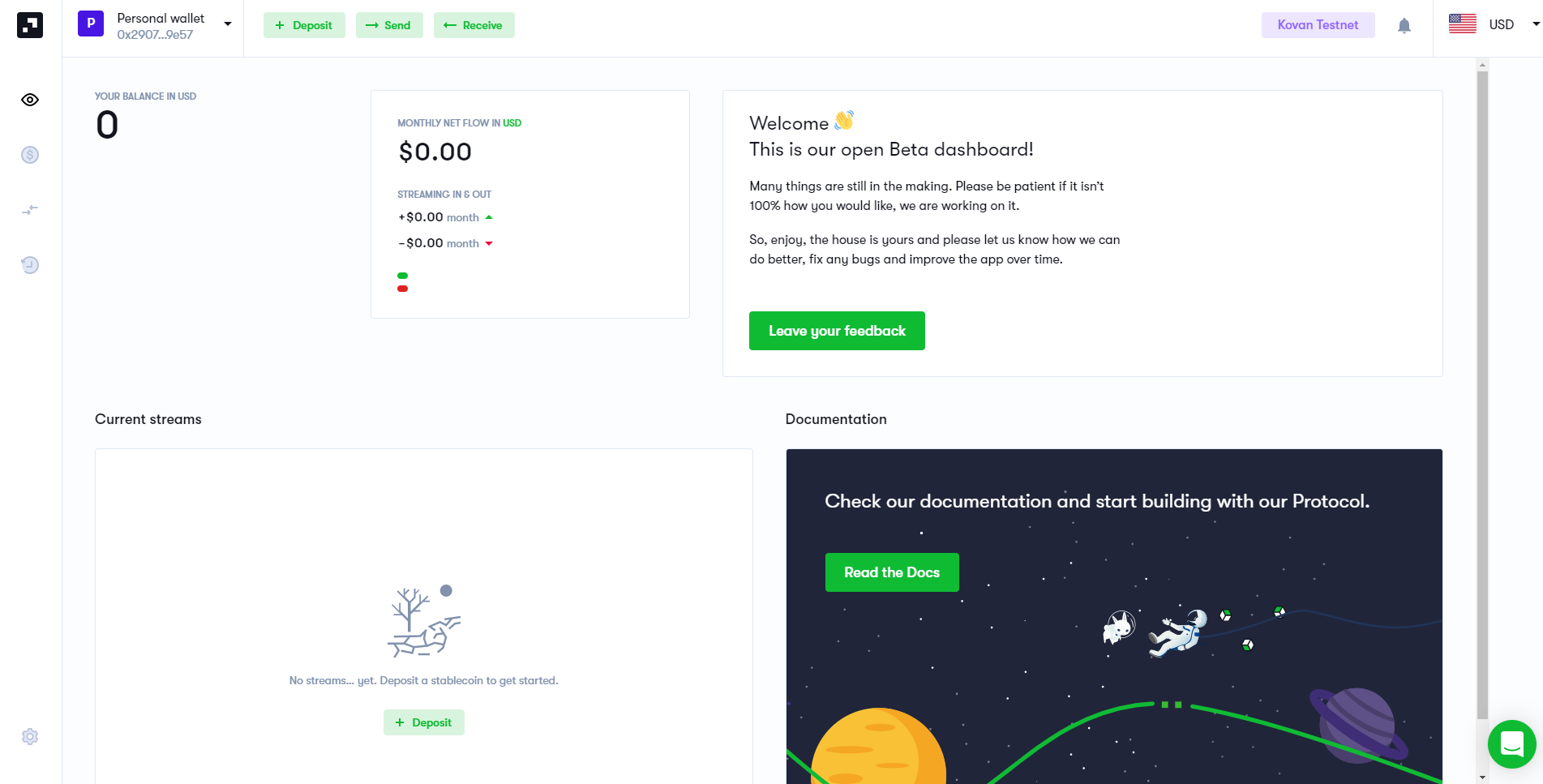The width and height of the screenshot is (1543, 784).
Task: Select the streams icon in the sidebar
Action: (29, 209)
